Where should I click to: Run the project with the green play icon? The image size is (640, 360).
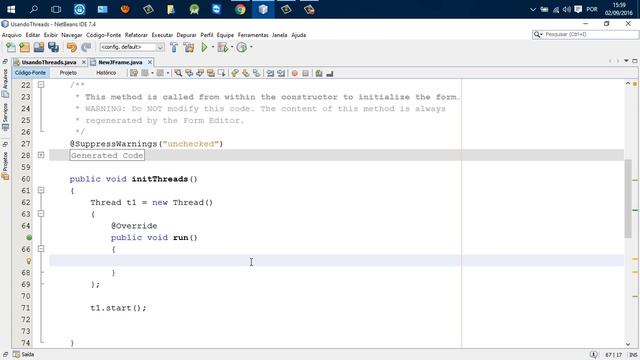pos(204,47)
